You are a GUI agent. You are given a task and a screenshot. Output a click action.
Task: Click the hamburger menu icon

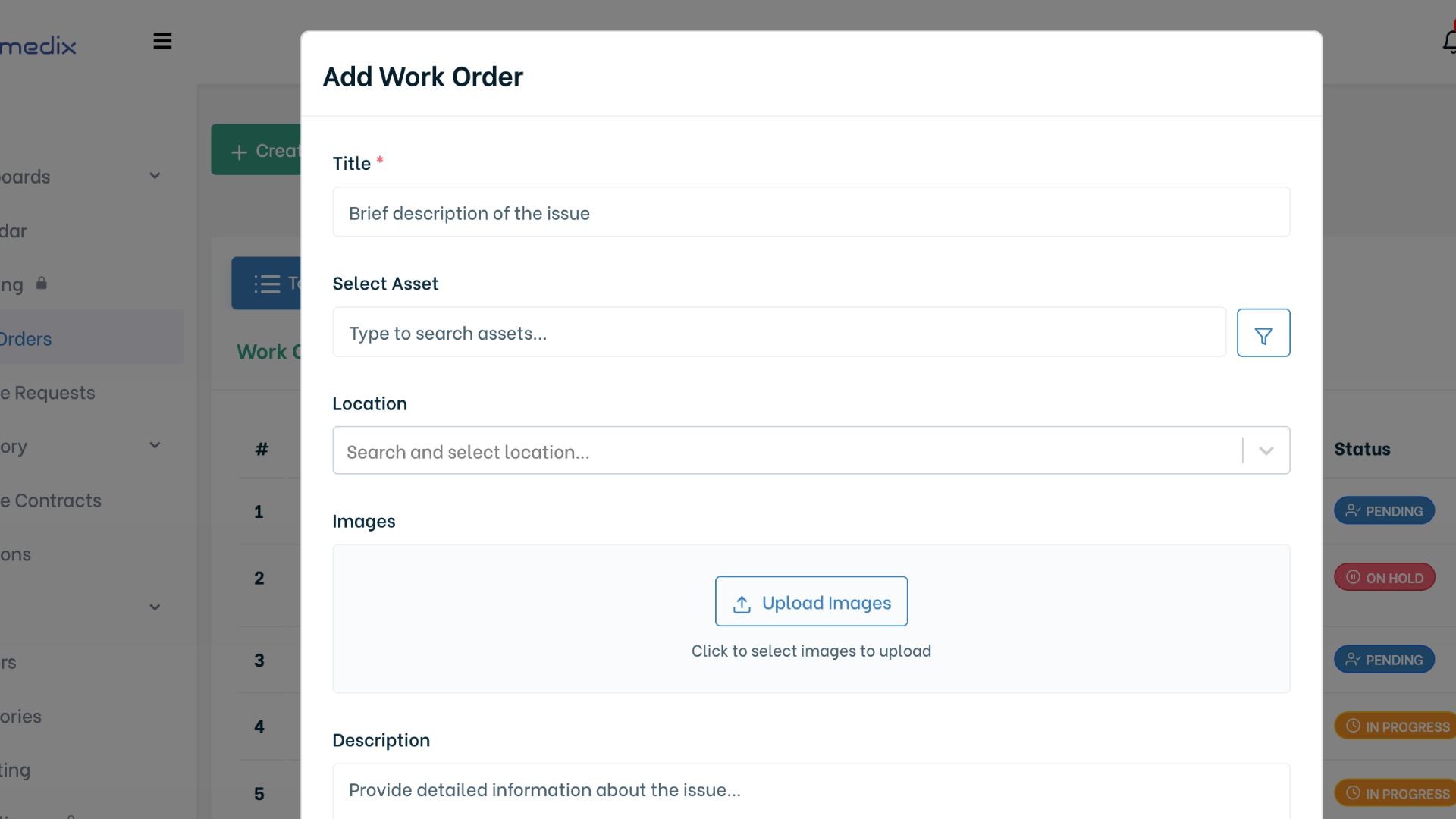coord(162,41)
